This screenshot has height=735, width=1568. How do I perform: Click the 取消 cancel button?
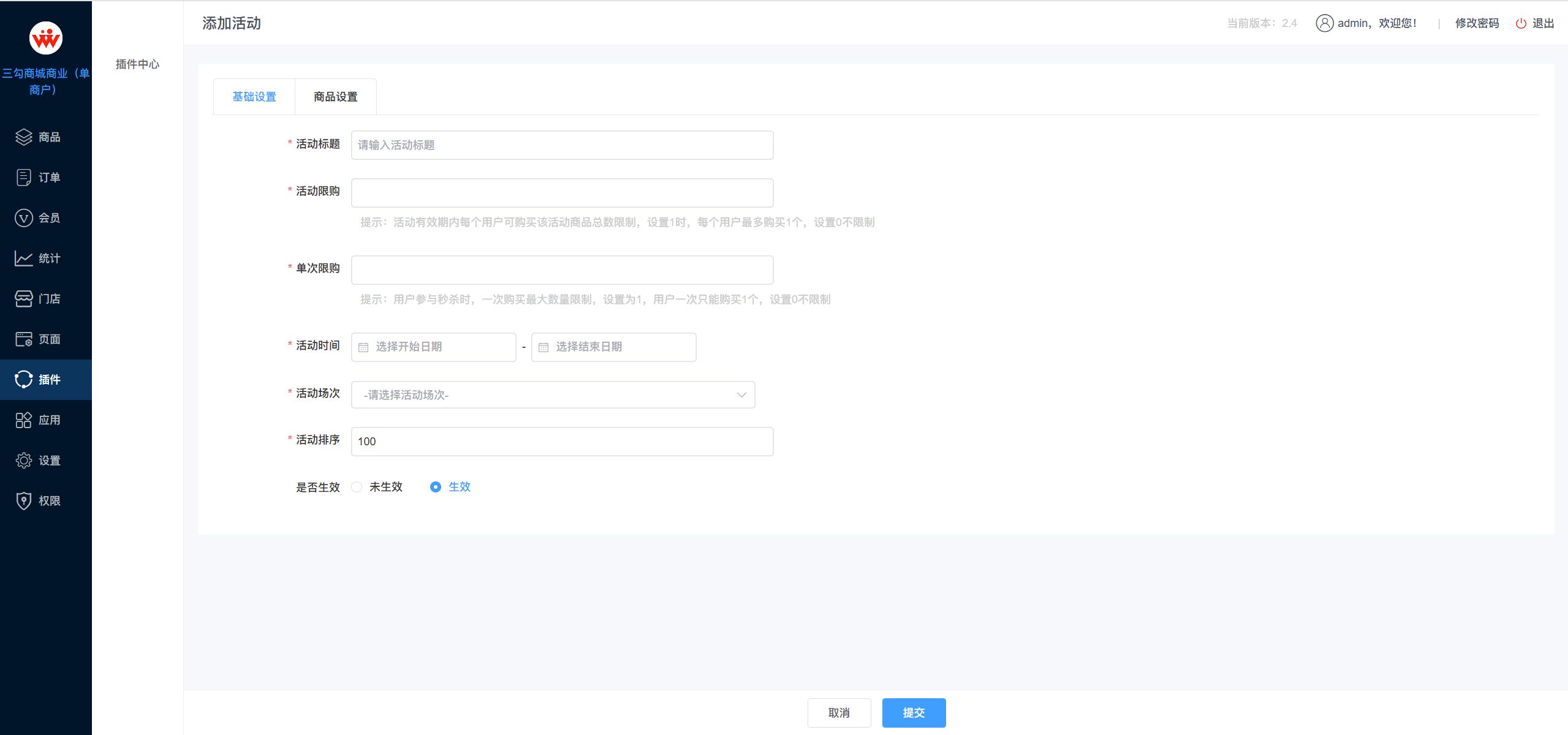point(839,713)
